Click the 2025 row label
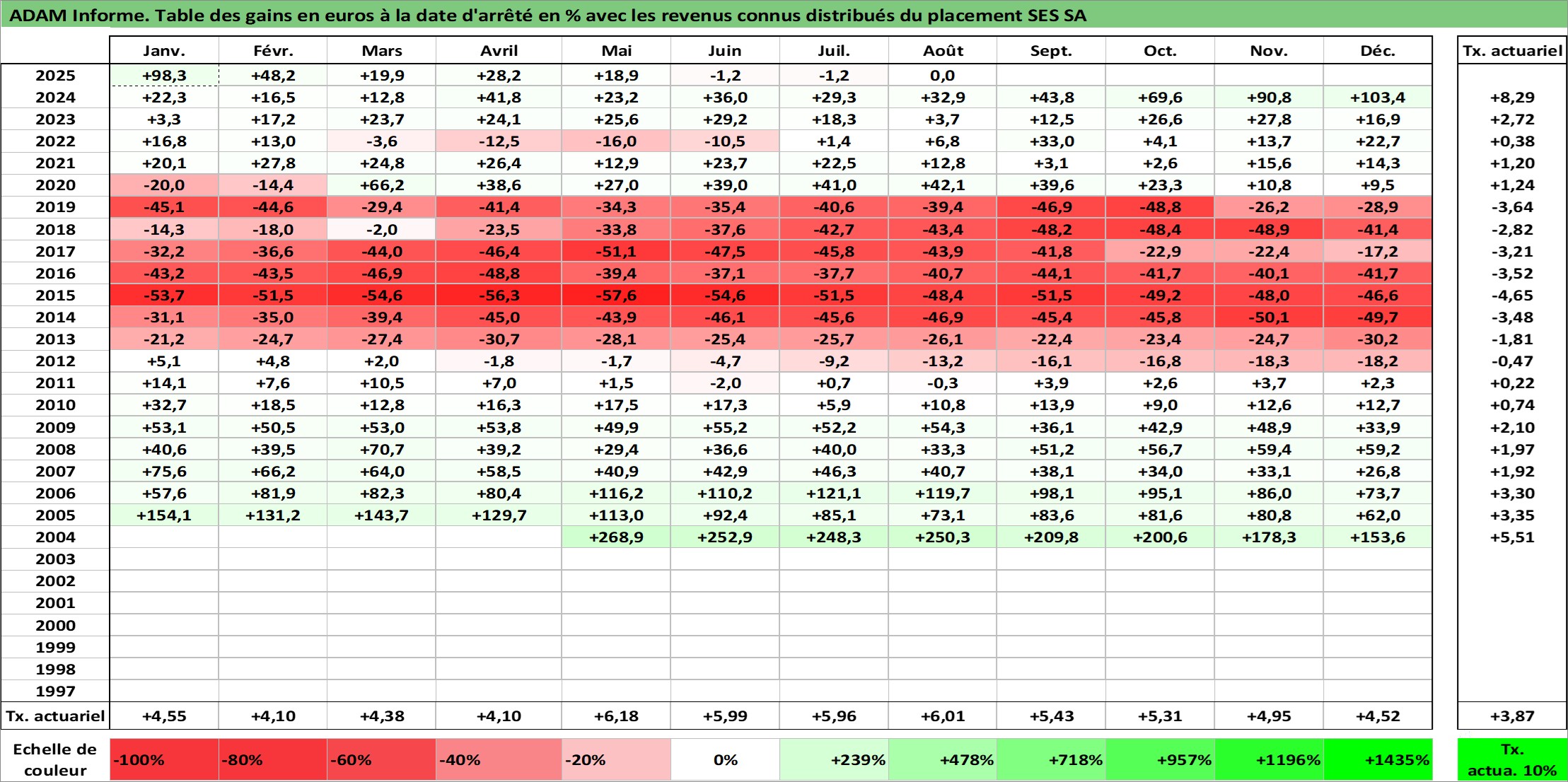This screenshot has height=782, width=1568. pos(55,75)
